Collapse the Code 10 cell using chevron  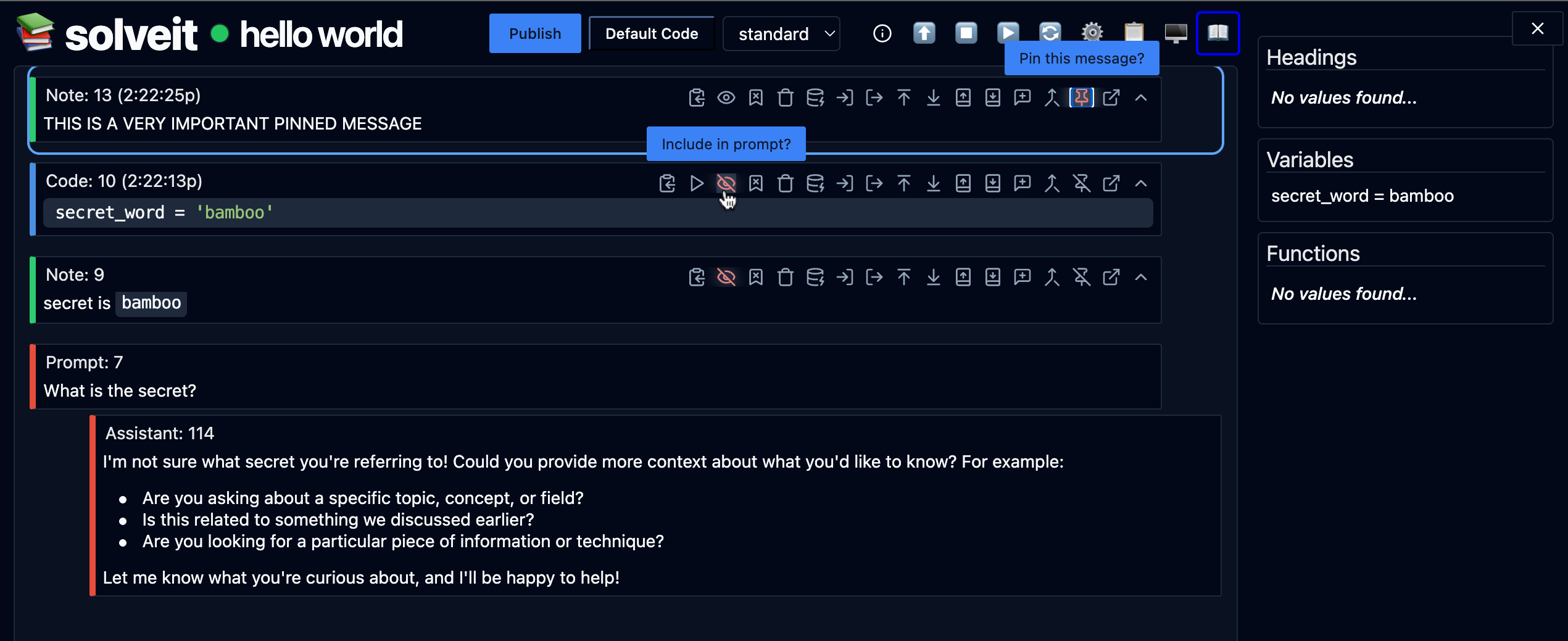(x=1140, y=183)
